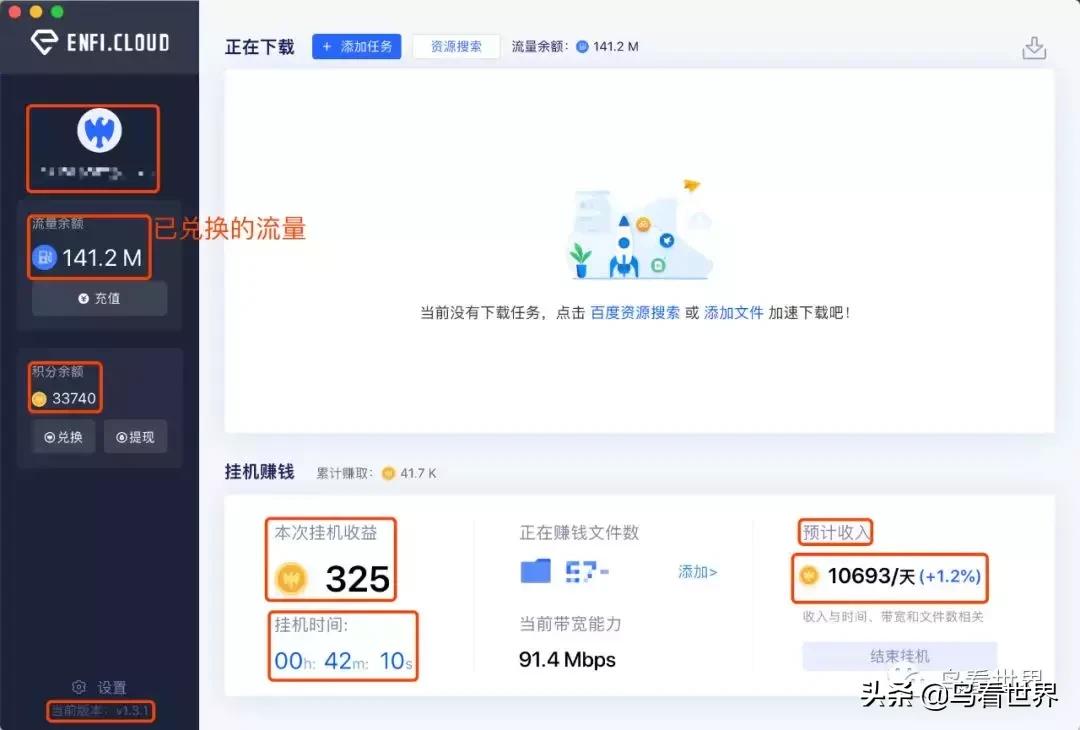1080x730 pixels.
Task: Open the 资源搜索 tab
Action: point(456,46)
